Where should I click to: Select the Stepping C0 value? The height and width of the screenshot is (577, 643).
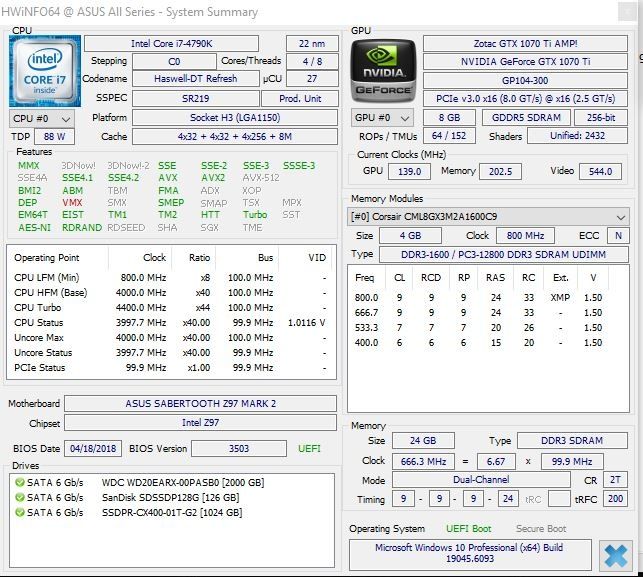click(174, 62)
